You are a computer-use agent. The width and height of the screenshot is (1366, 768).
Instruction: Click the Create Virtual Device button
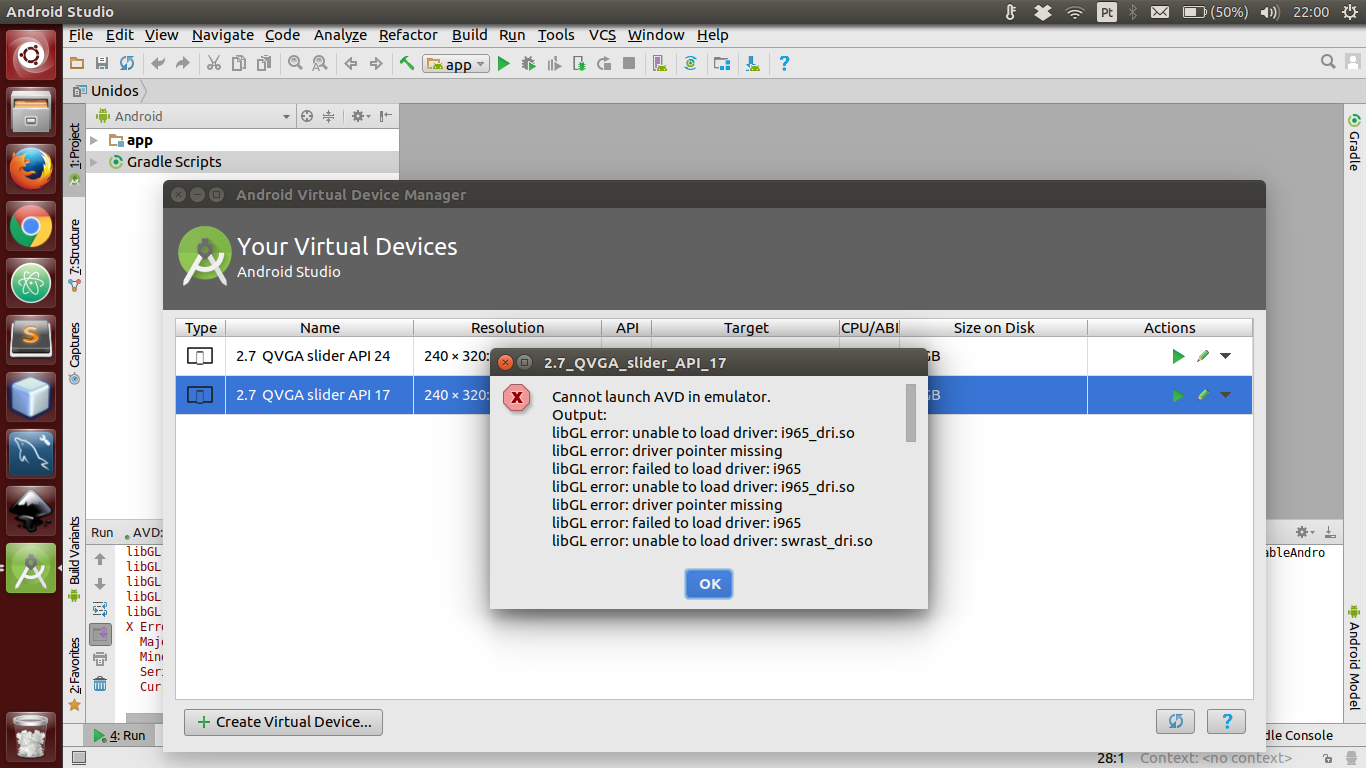(283, 721)
